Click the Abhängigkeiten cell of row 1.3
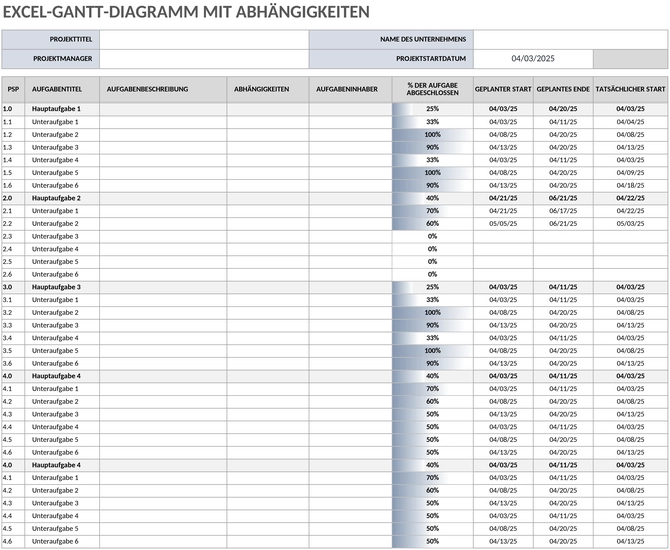670x550 pixels. [x=268, y=147]
